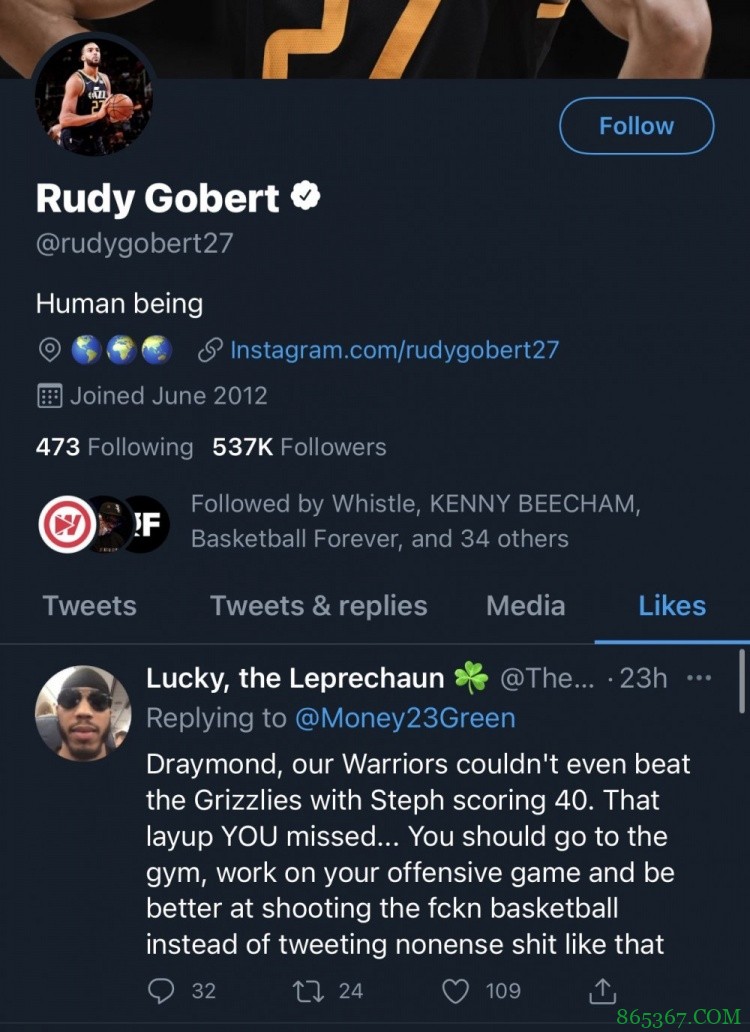
Task: Switch to the Tweets tab
Action: 90,606
